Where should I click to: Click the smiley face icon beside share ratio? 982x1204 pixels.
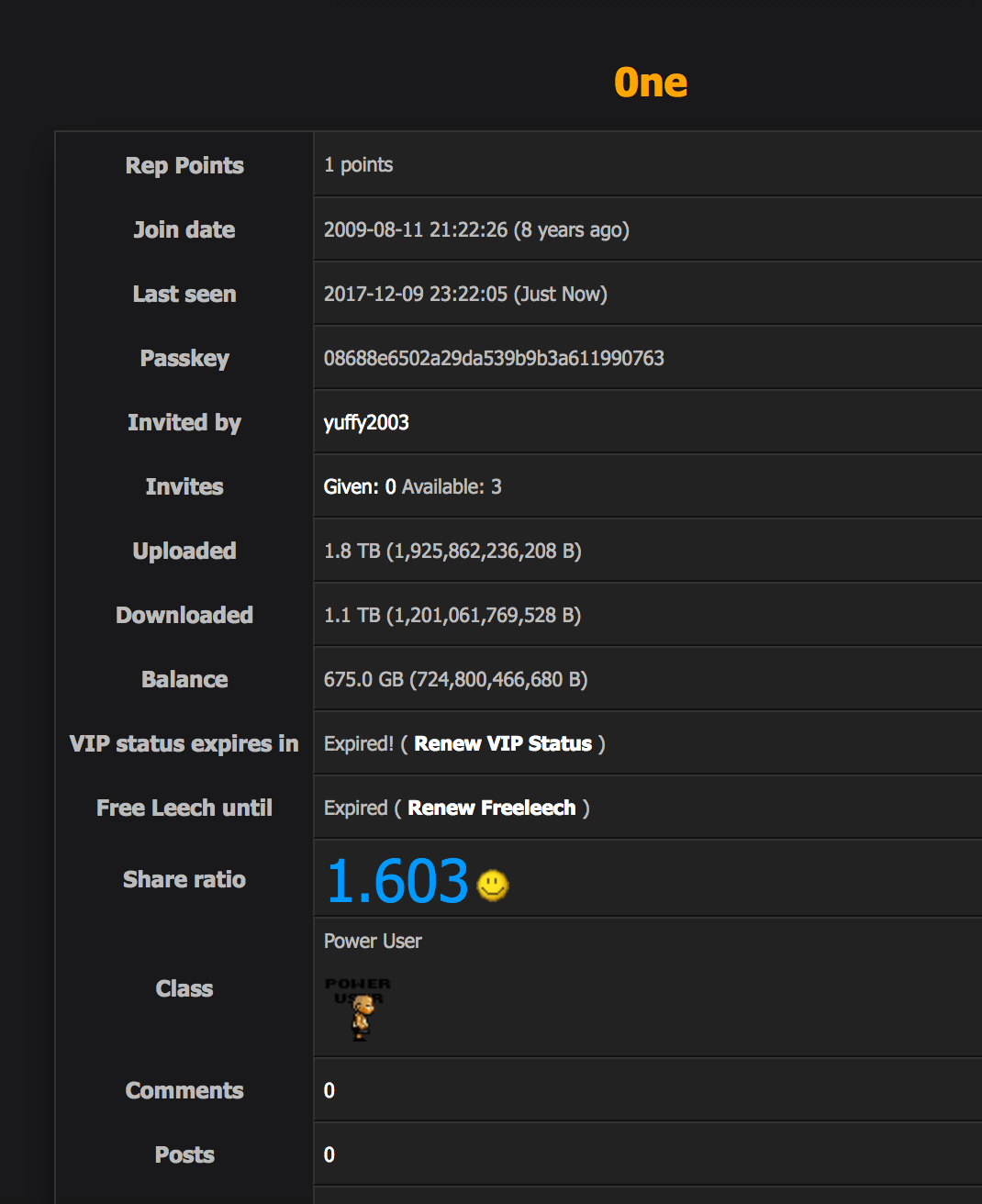[493, 885]
